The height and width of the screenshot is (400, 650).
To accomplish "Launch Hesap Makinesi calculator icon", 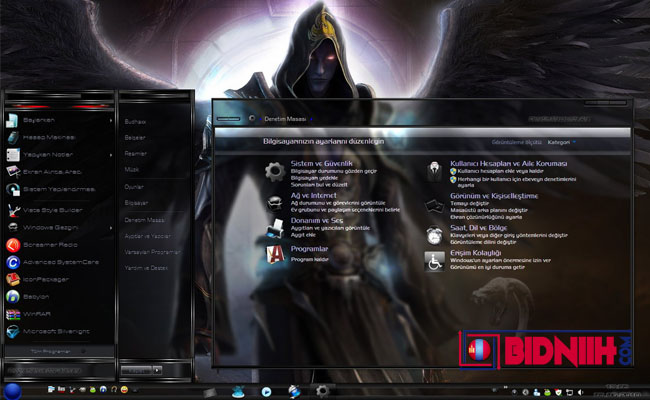I will tap(12, 138).
